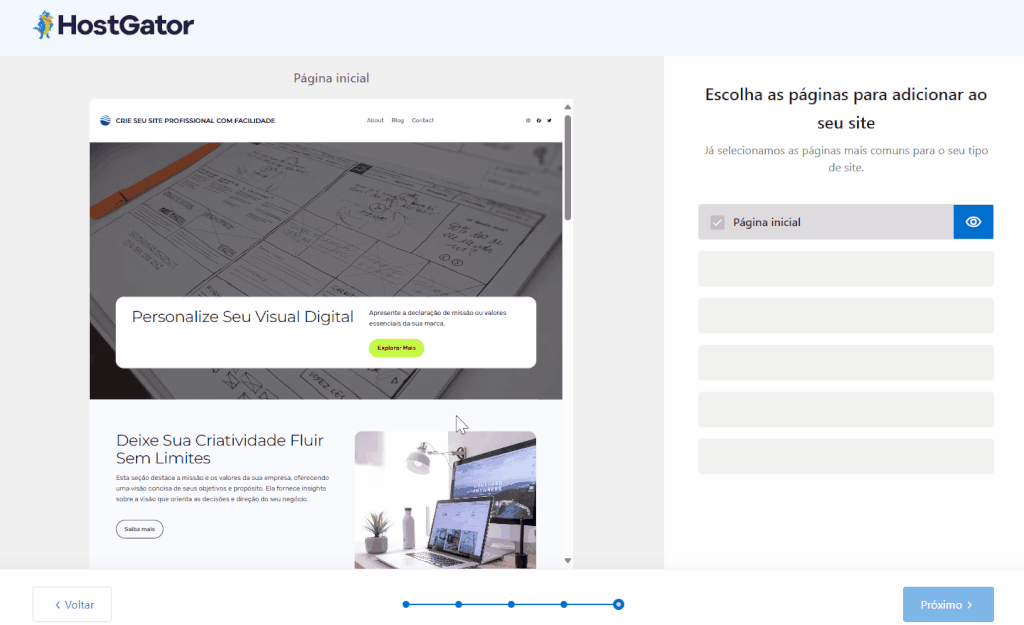Select the fourth progress step dot
Screen dimensions: 1024x625
pos(564,604)
